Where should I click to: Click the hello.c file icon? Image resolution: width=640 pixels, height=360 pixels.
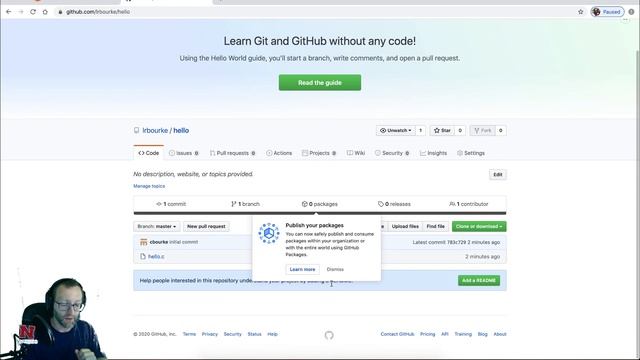[143, 256]
